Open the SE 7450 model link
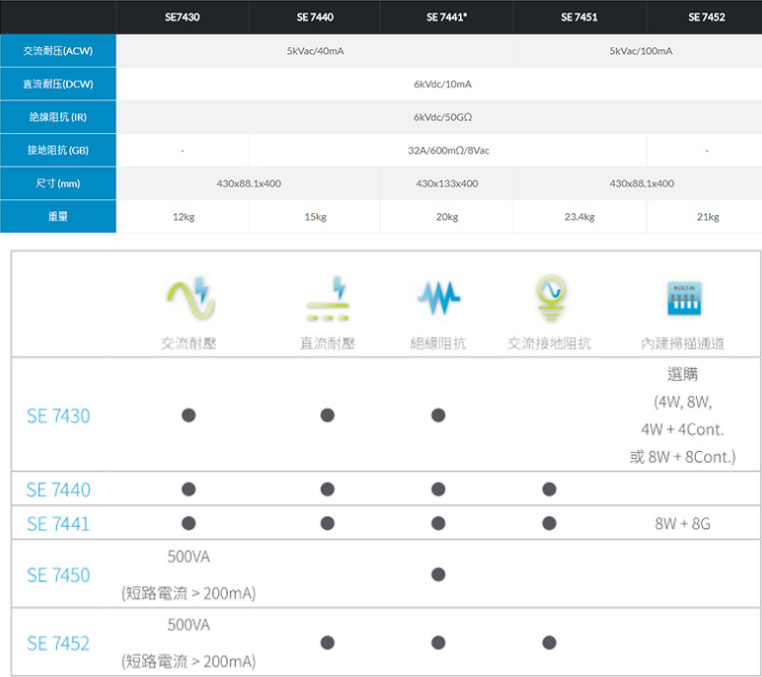This screenshot has width=762, height=677. pyautogui.click(x=58, y=575)
